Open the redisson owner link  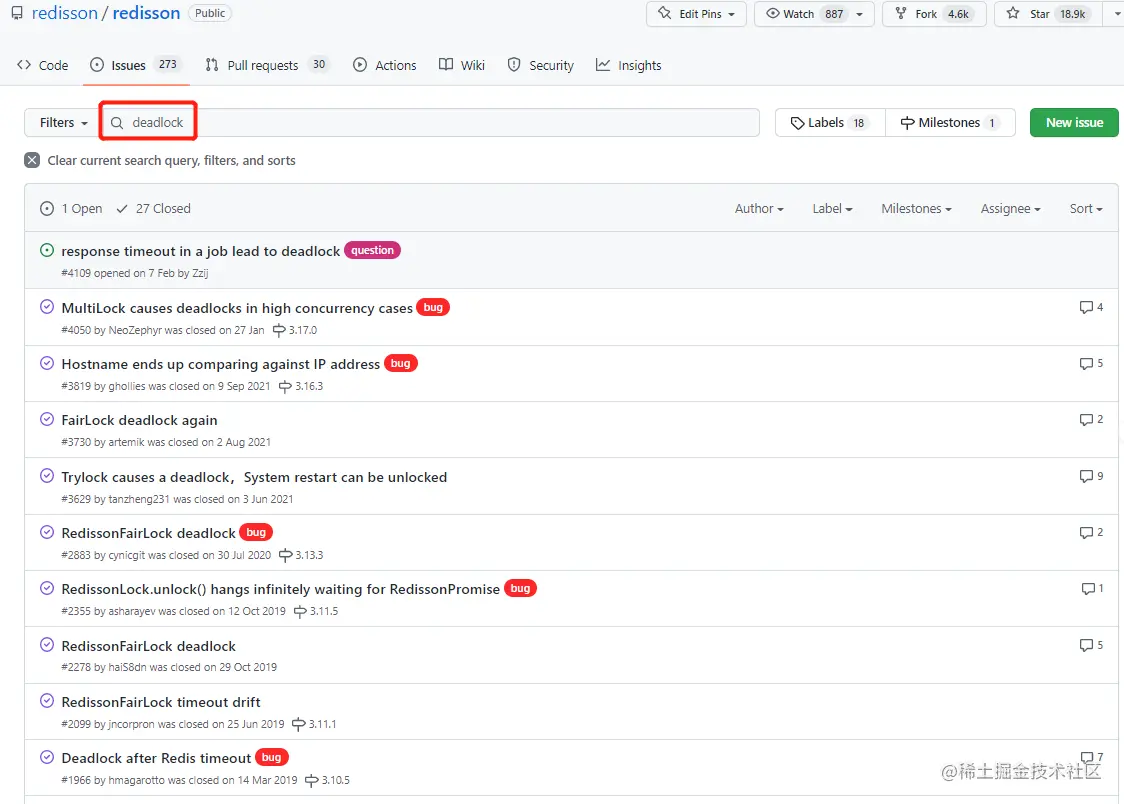click(x=65, y=13)
